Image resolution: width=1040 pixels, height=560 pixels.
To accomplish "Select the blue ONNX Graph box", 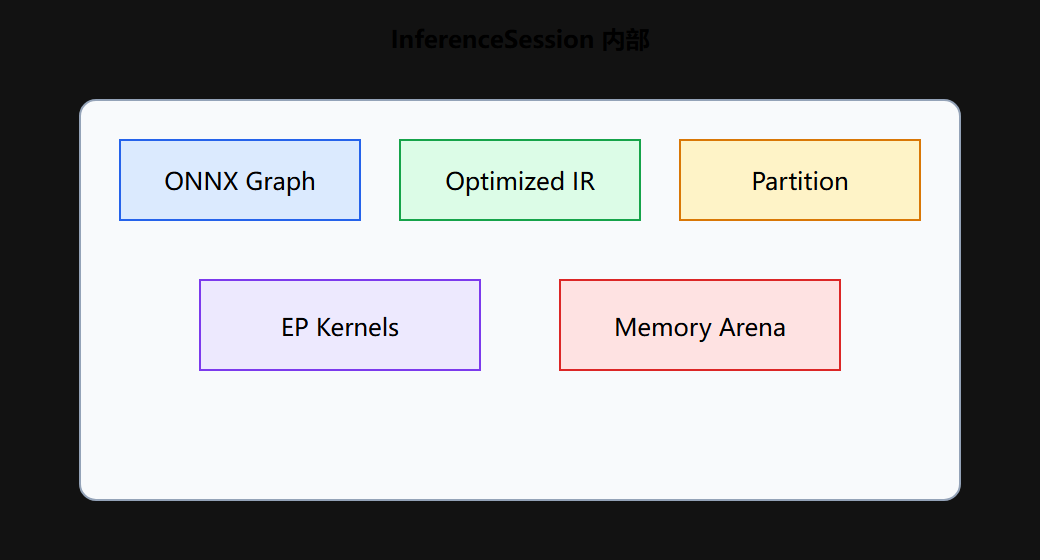I will [x=240, y=180].
